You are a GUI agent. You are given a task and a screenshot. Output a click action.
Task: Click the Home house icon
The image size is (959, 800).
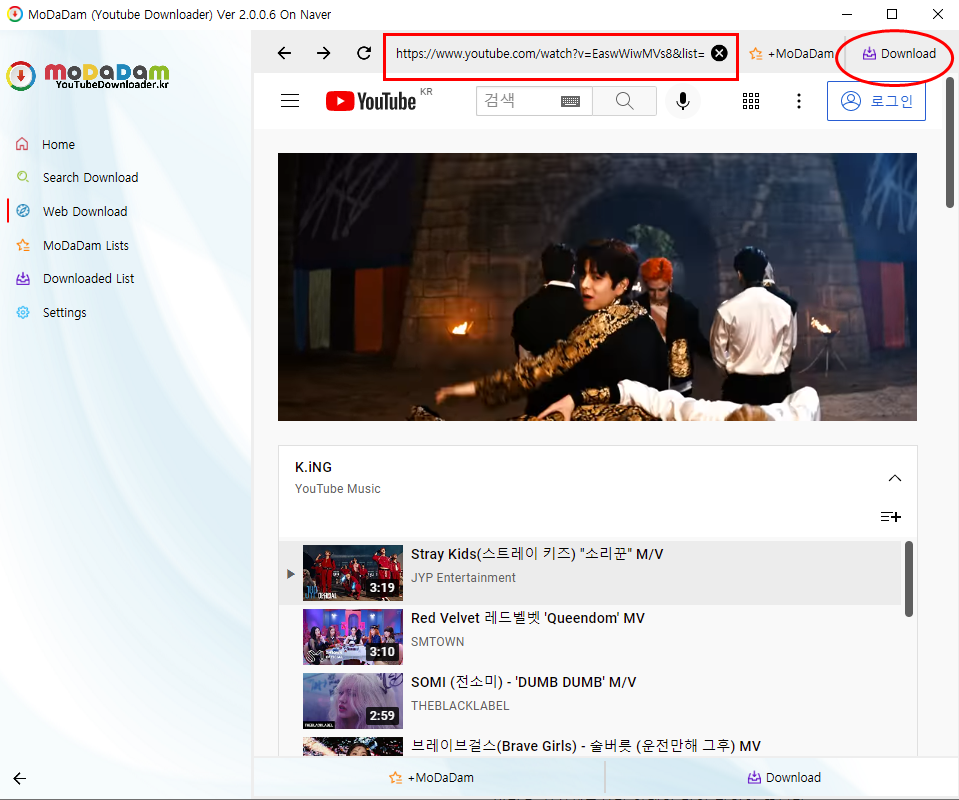point(22,144)
